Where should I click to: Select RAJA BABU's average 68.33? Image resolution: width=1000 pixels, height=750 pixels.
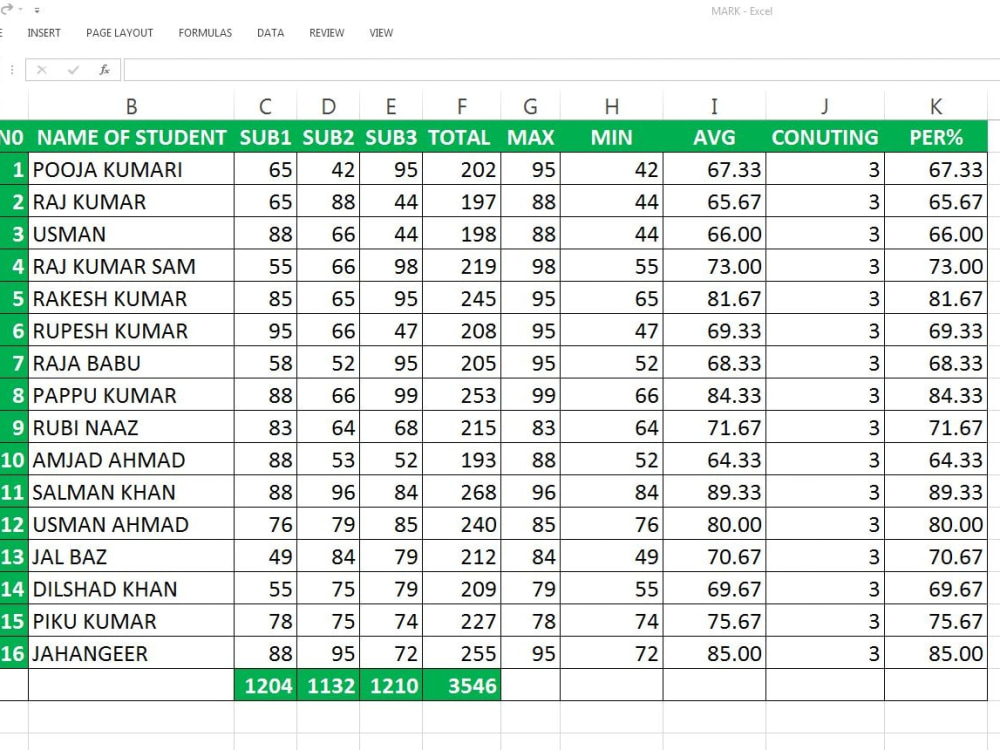click(714, 363)
